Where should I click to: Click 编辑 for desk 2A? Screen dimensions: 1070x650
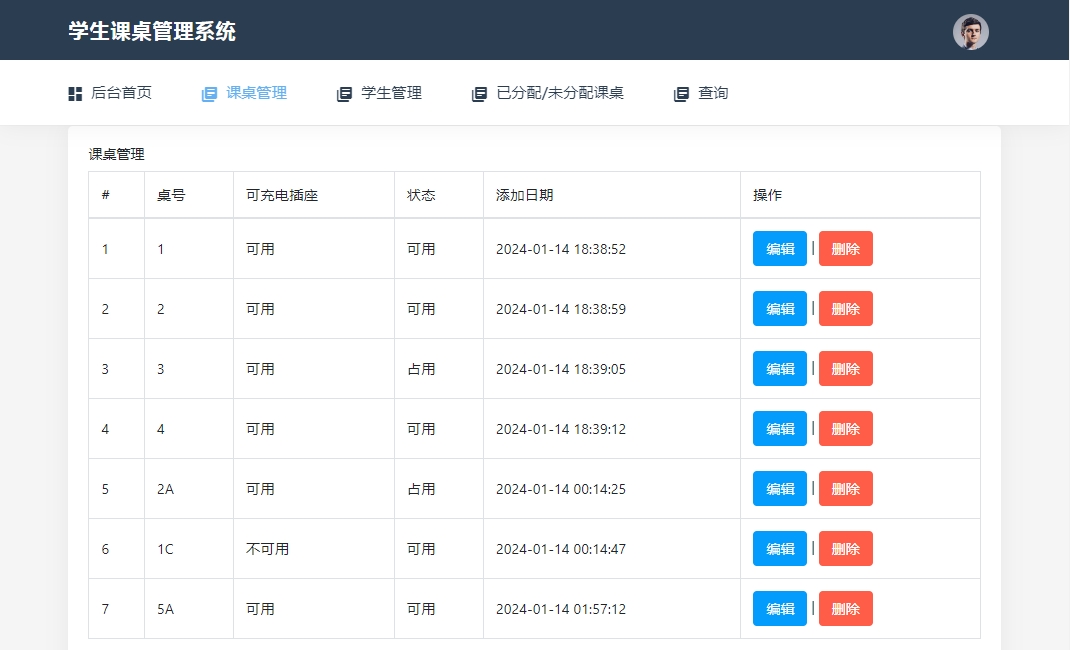pyautogui.click(x=779, y=489)
